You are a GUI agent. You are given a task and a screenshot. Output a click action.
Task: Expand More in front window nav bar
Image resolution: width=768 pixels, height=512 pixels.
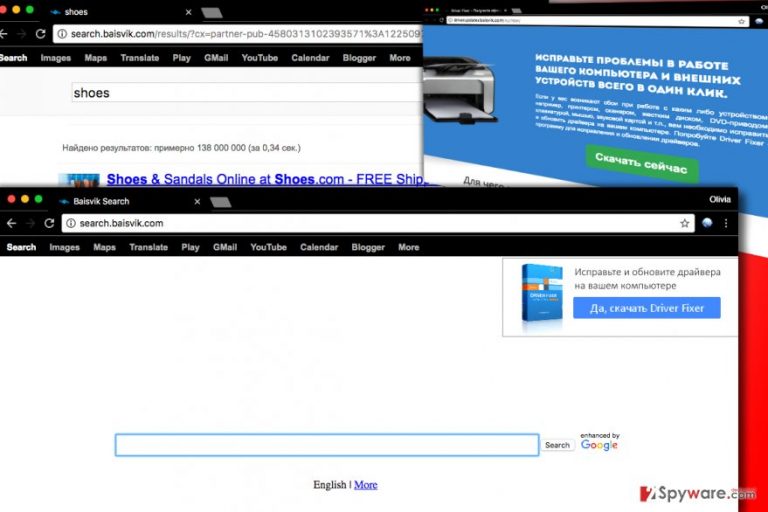[408, 247]
